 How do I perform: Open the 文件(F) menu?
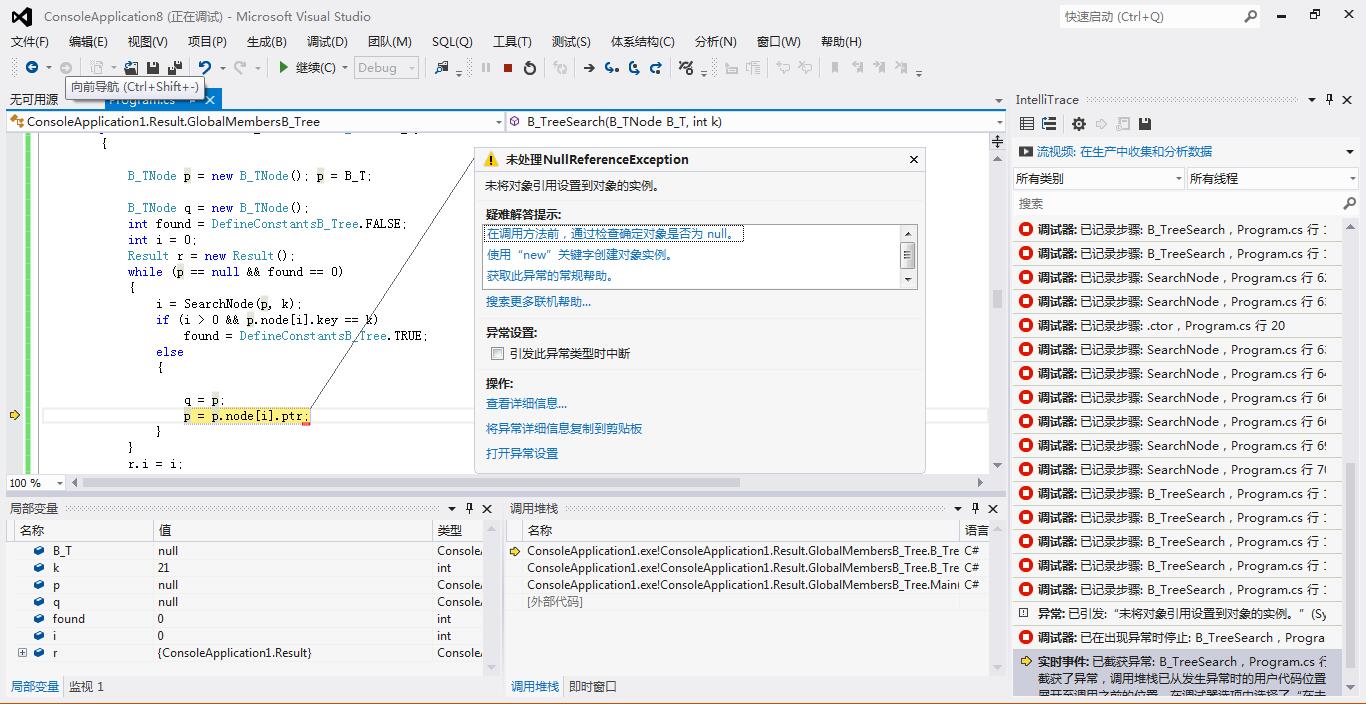click(30, 41)
